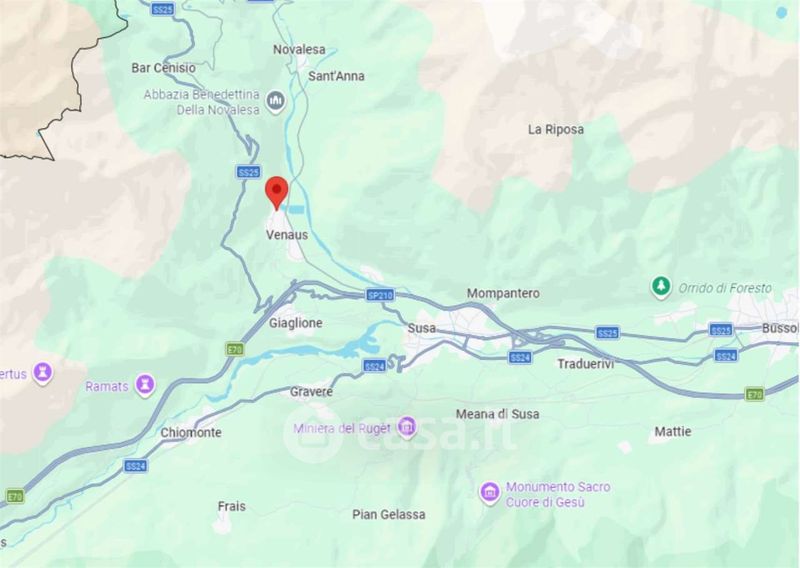Click the green E70 highway shield near Giaglione
Image resolution: width=800 pixels, height=568 pixels.
pos(235,349)
